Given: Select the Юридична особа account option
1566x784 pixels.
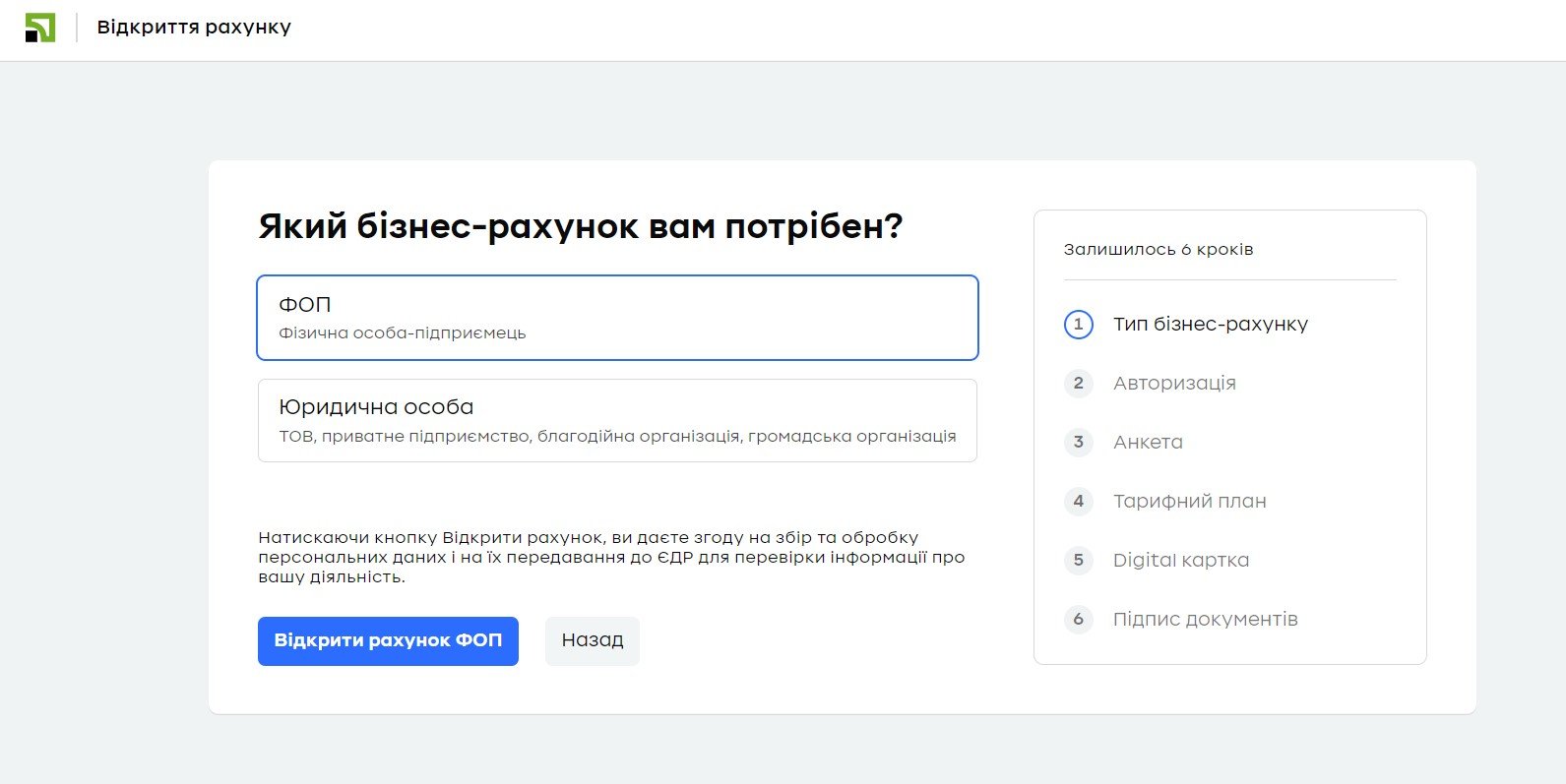Looking at the screenshot, I should 617,420.
